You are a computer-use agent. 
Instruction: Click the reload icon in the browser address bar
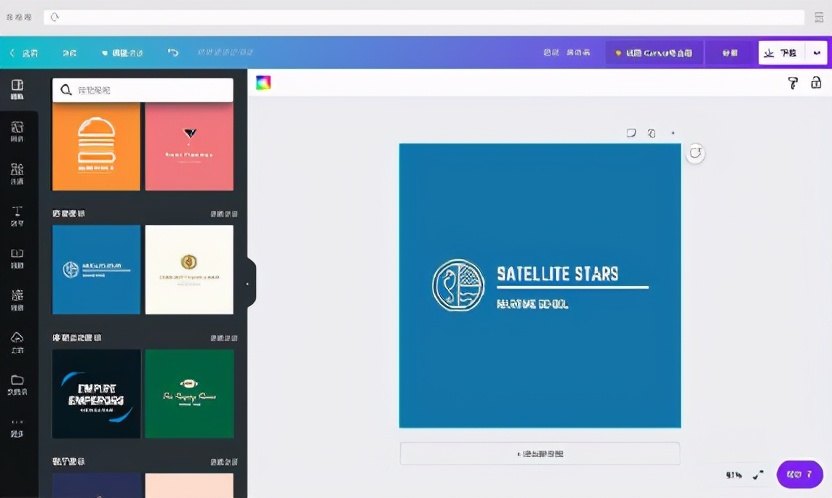click(x=54, y=17)
